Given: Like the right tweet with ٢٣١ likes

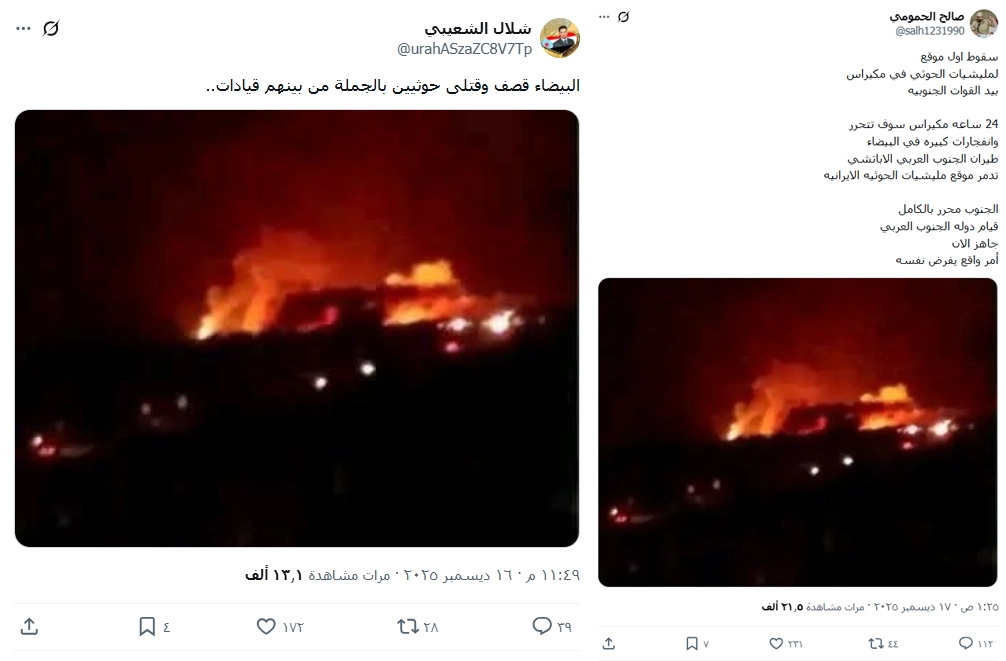Looking at the screenshot, I should [x=776, y=643].
